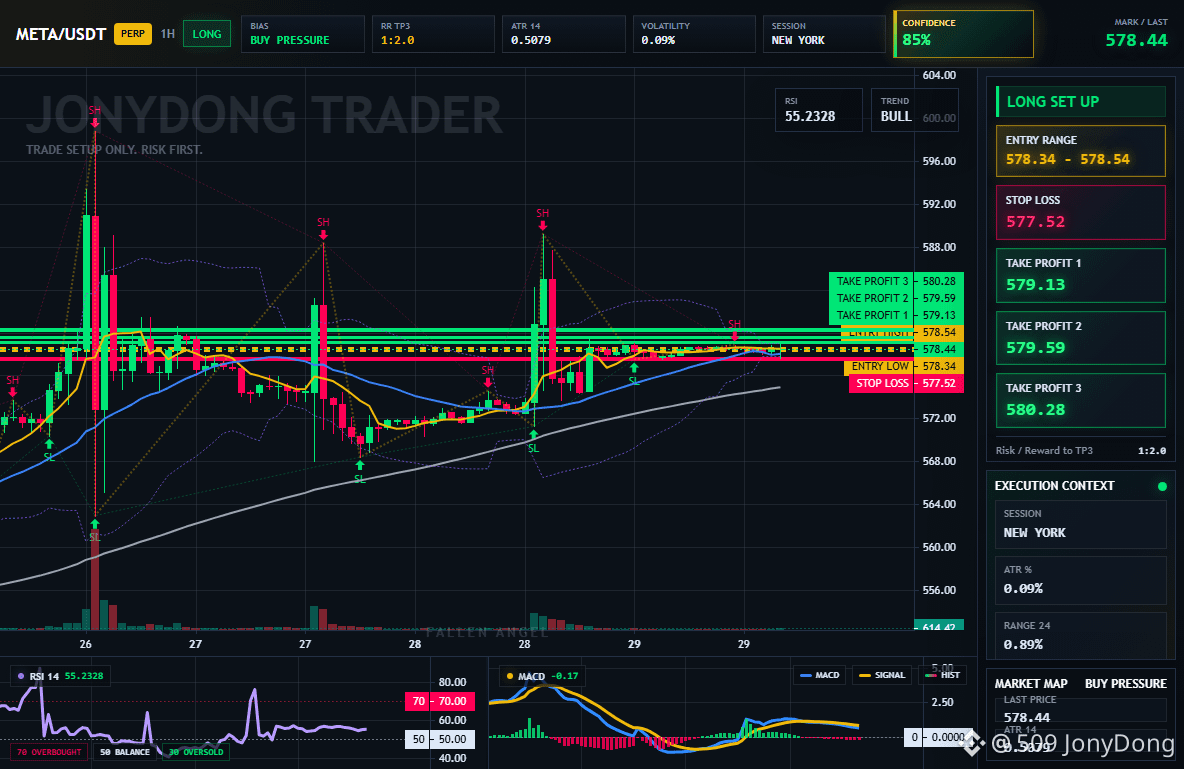This screenshot has width=1184, height=769.
Task: Click the ATR % 0.09% box
Action: [x=1081, y=580]
